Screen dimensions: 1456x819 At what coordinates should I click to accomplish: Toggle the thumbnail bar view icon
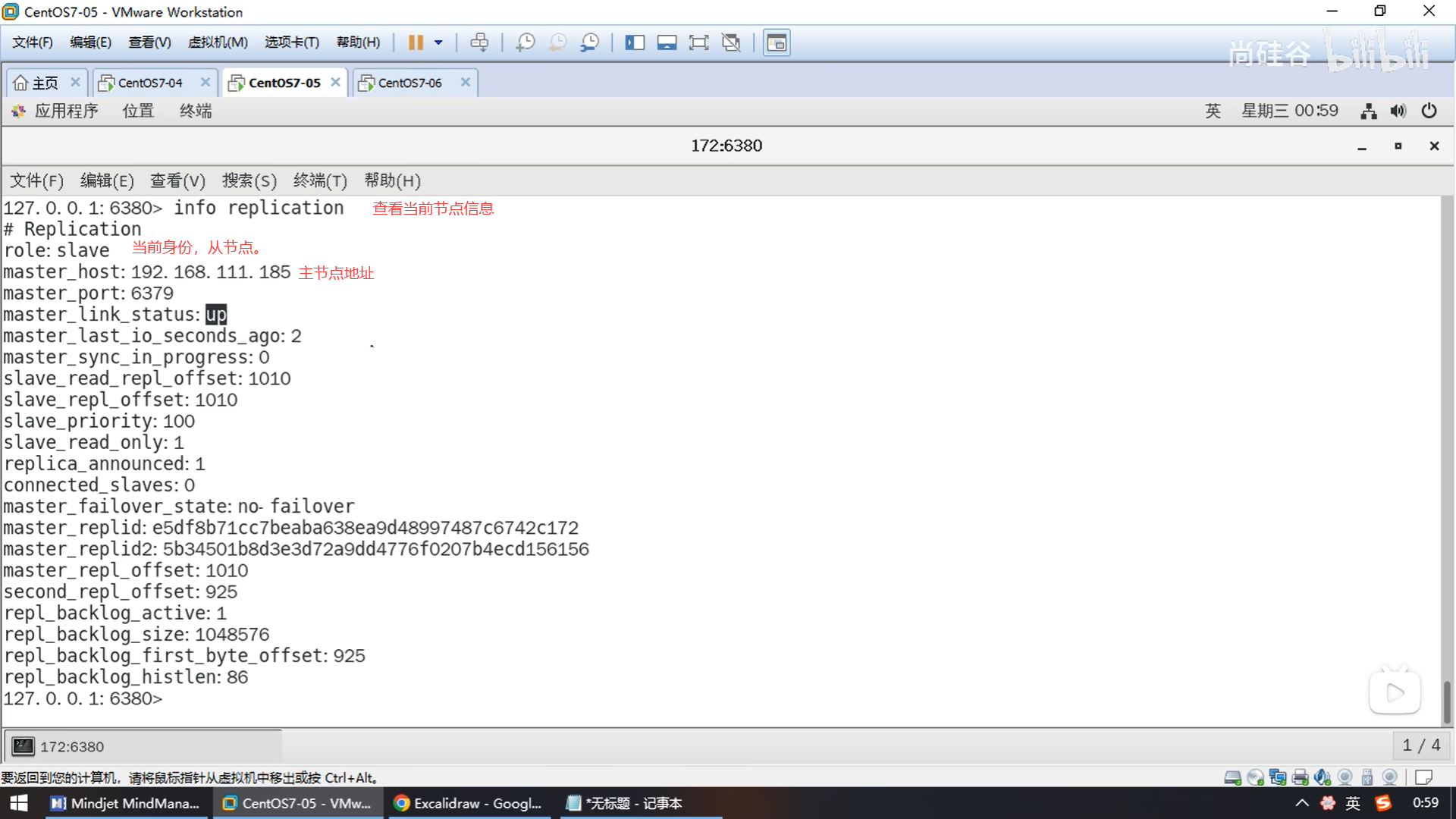(x=667, y=42)
